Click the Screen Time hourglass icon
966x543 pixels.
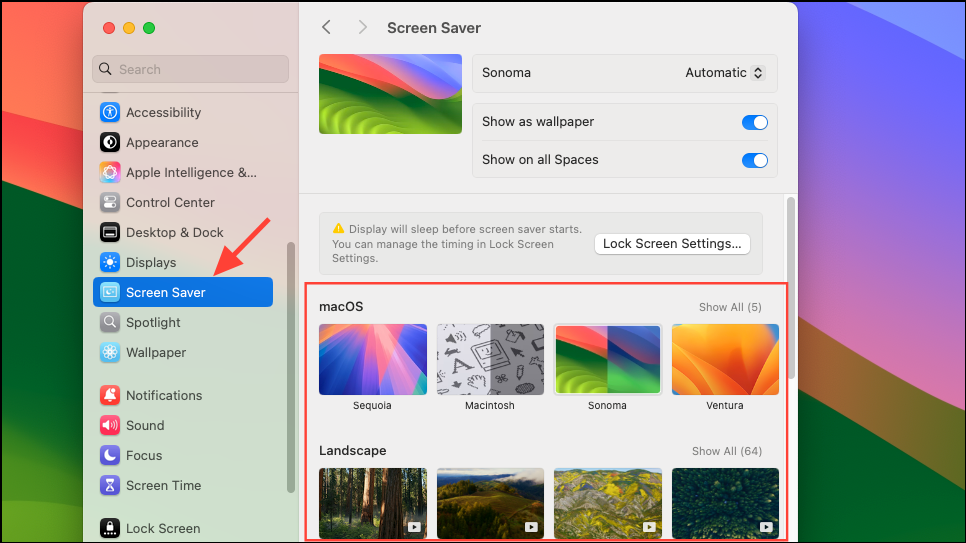click(x=110, y=486)
